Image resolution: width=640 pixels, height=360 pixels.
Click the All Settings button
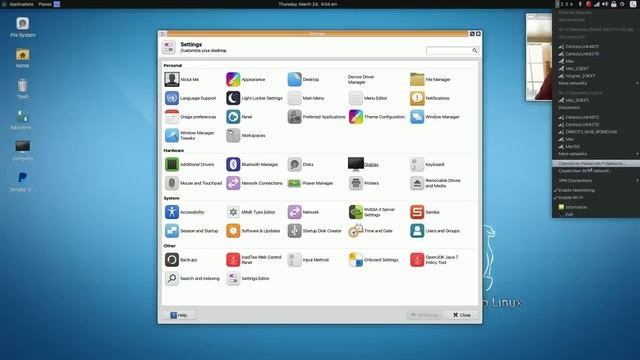[424, 315]
